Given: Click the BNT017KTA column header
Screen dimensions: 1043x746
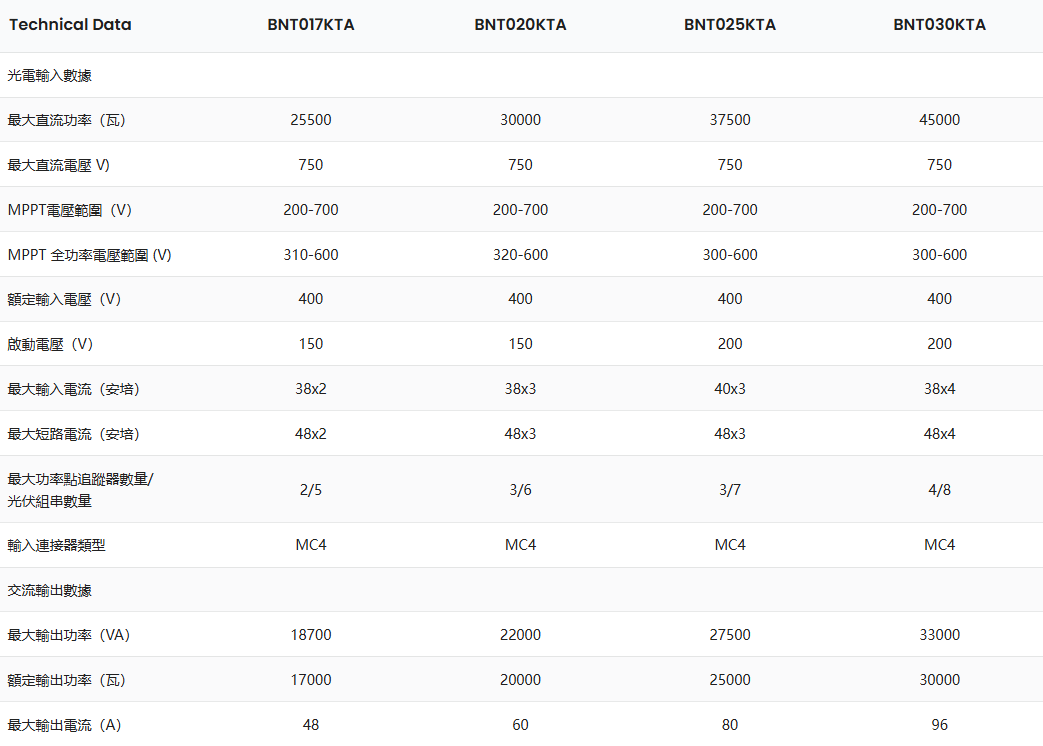Looking at the screenshot, I should [311, 25].
